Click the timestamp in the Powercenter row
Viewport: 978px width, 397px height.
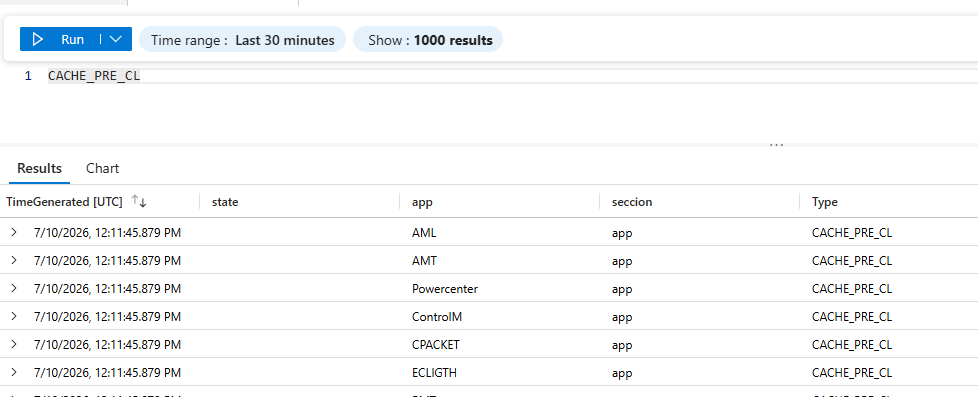107,289
